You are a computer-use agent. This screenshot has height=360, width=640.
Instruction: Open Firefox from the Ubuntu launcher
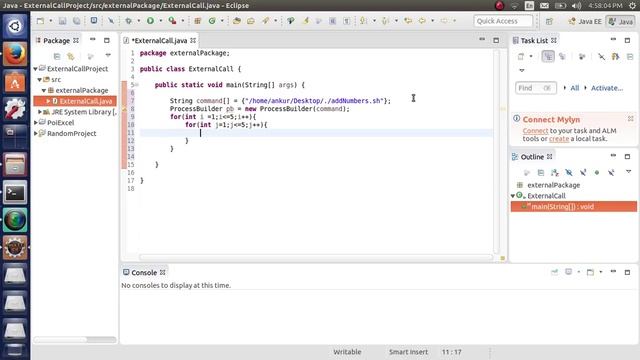tap(15, 54)
